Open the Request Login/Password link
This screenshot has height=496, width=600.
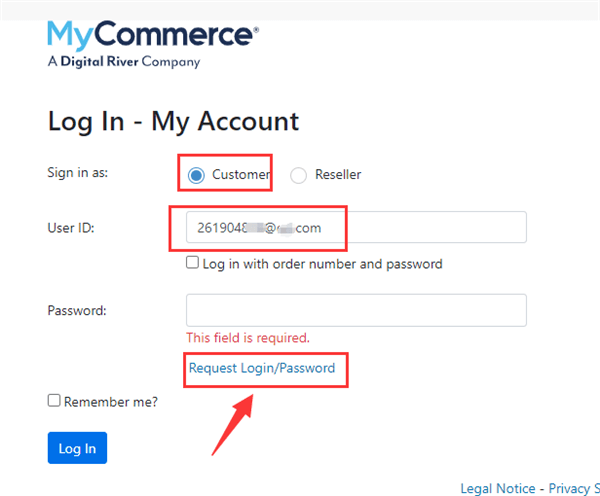click(262, 368)
